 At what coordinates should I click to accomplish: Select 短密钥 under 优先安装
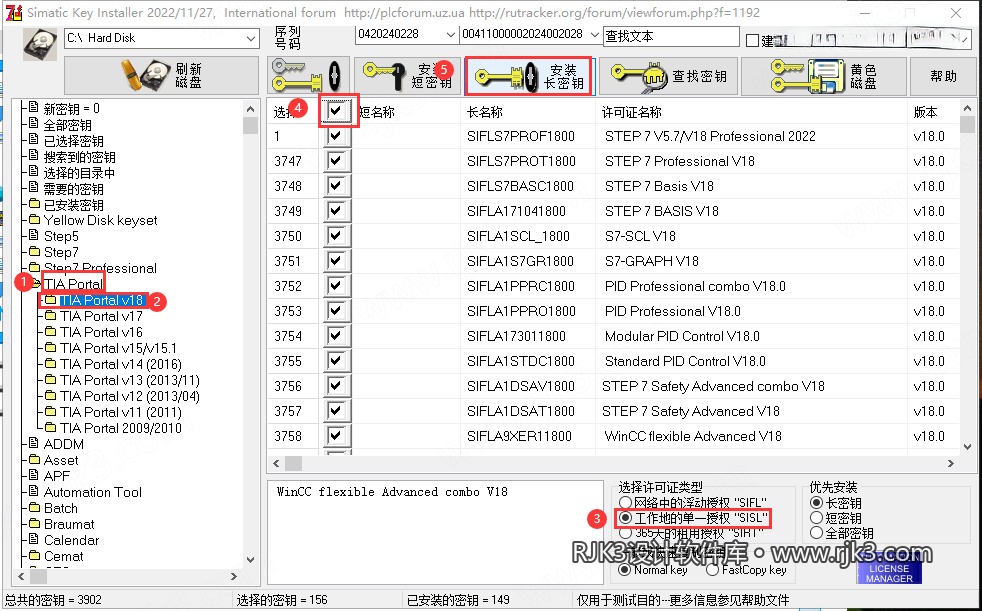(x=816, y=518)
